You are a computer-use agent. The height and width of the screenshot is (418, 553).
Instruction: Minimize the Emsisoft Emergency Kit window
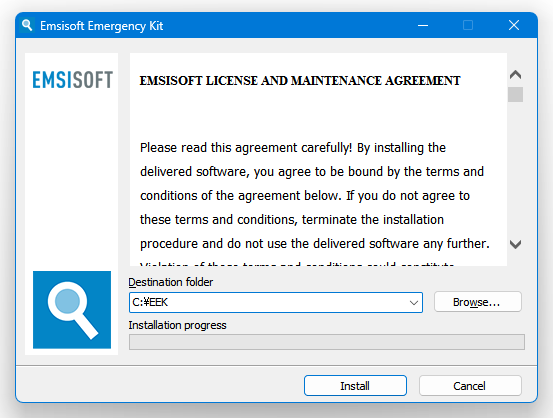[423, 25]
